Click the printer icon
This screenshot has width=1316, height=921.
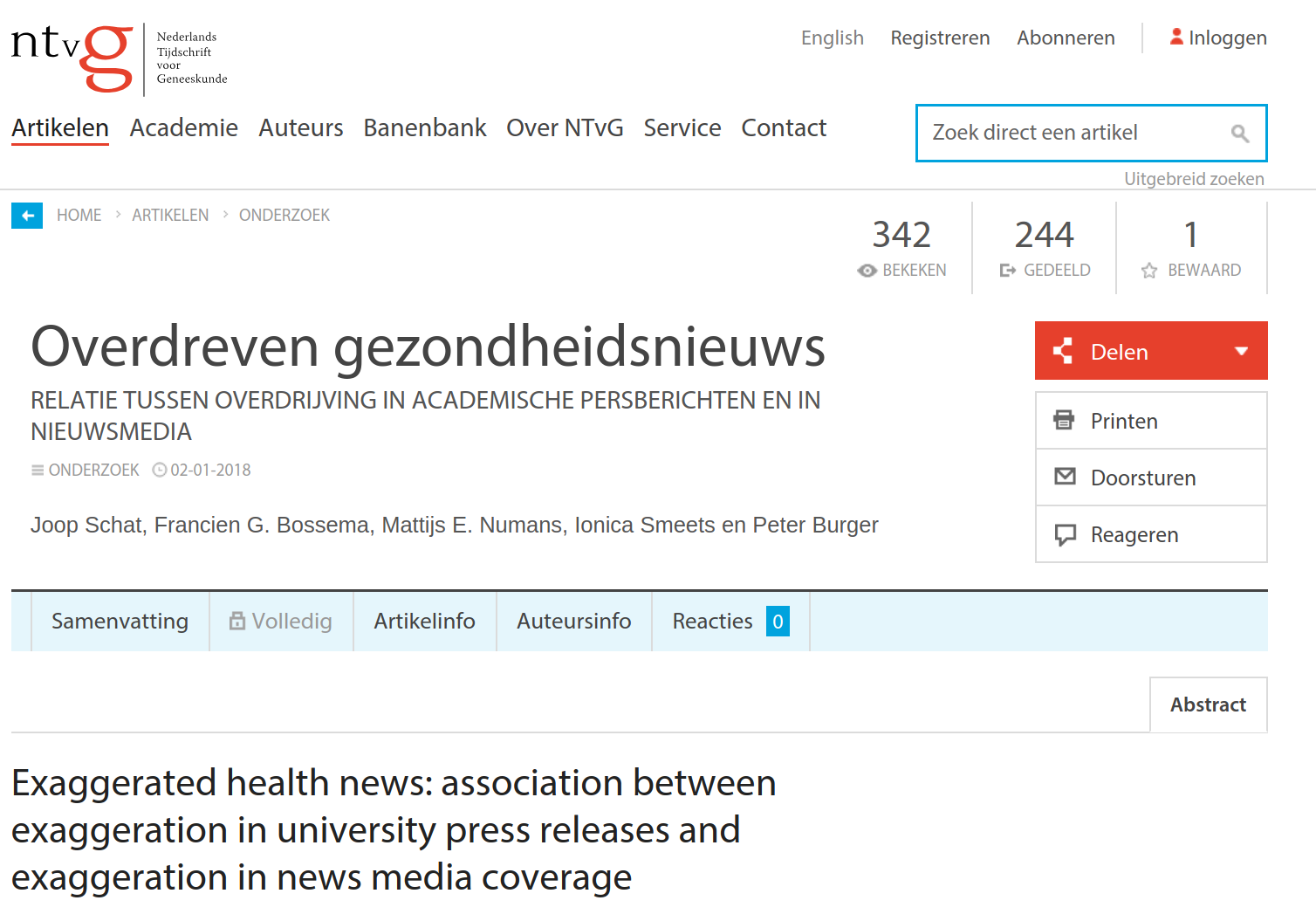tap(1064, 421)
